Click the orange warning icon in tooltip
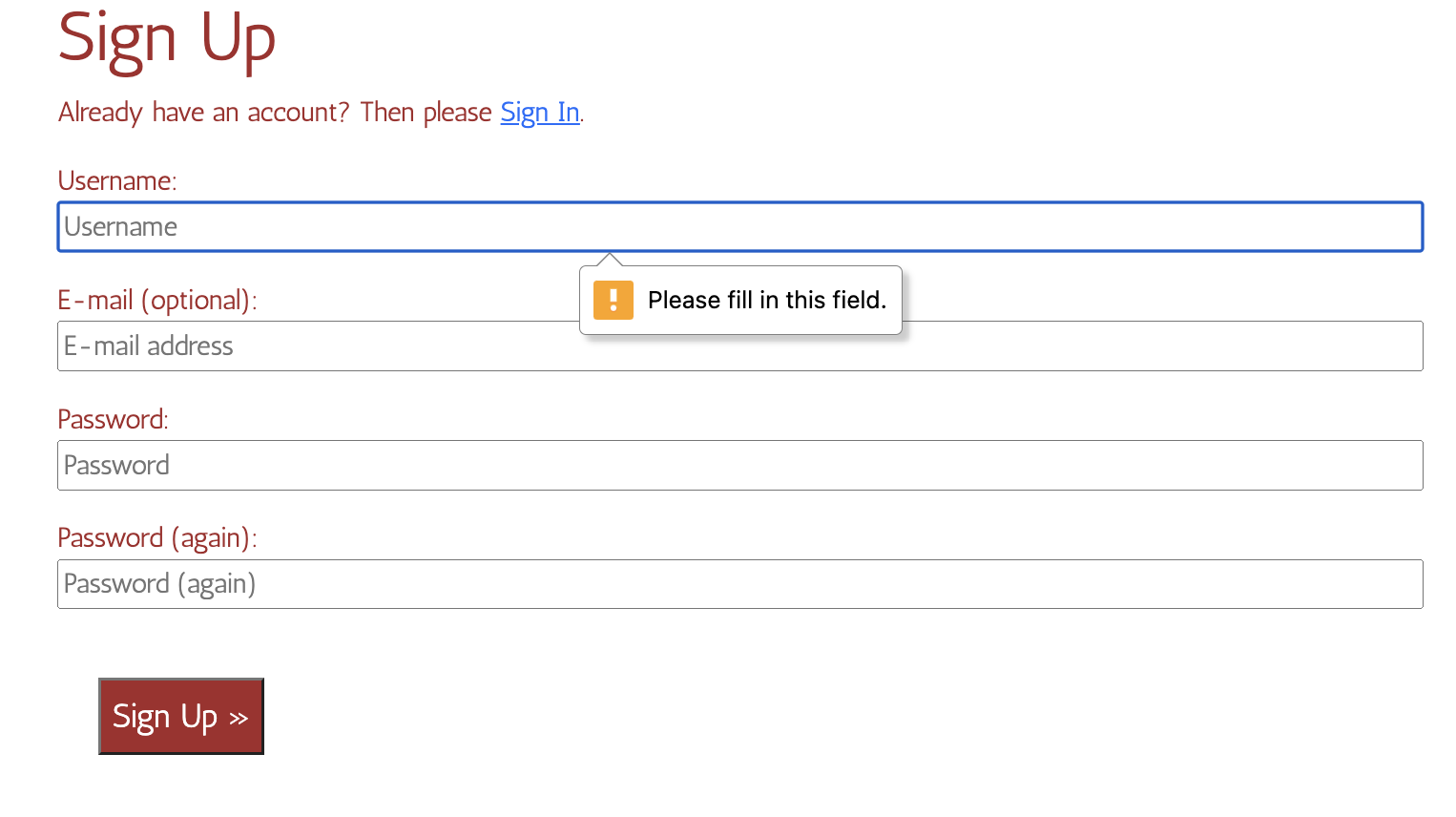 613,300
